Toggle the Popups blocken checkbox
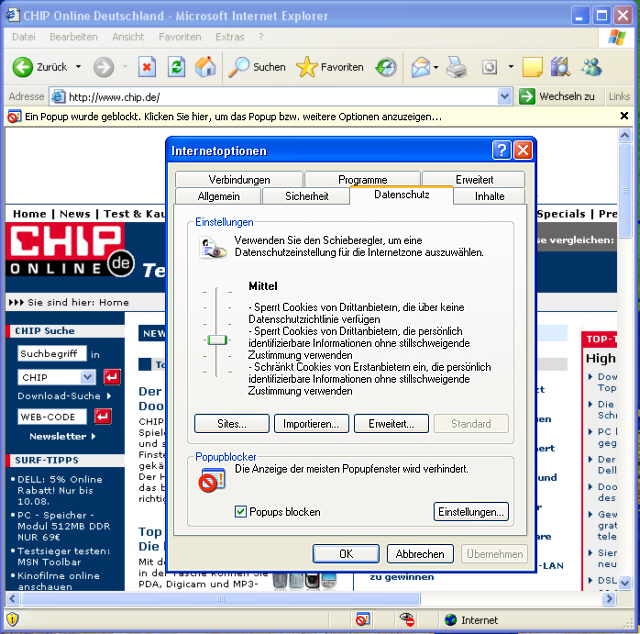 (x=241, y=512)
